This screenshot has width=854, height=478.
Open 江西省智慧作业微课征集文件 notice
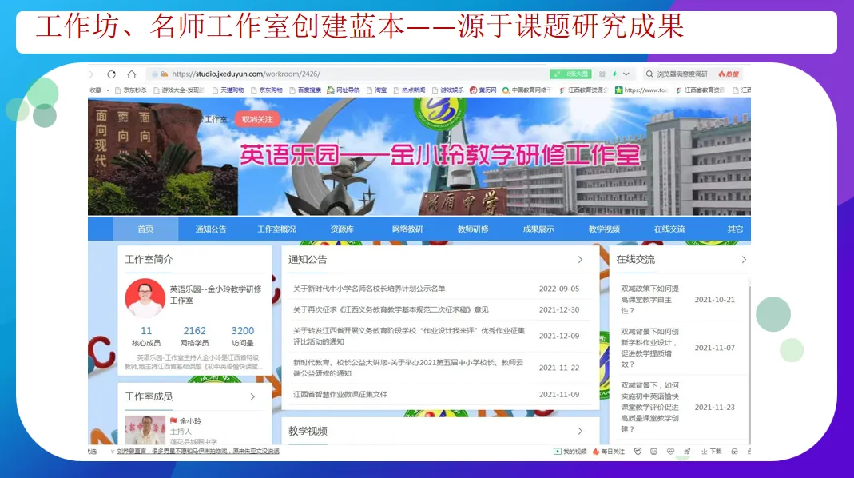[x=340, y=394]
